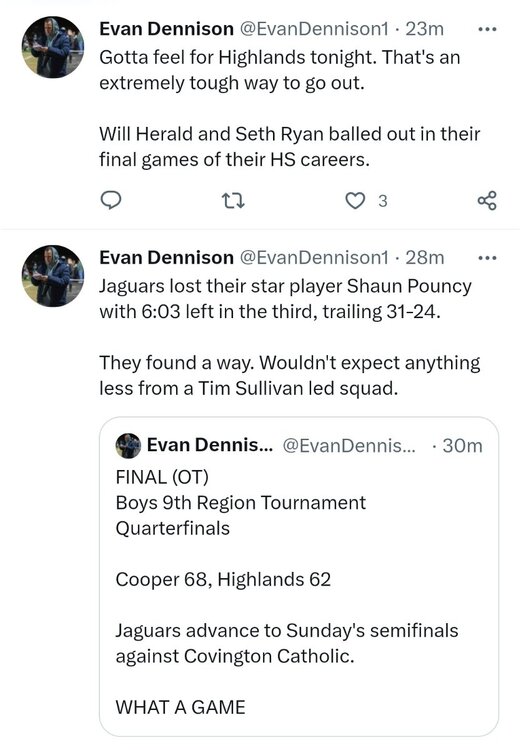This screenshot has height=750, width=521.
Task: Open more options on the 23m tweet
Action: pyautogui.click(x=488, y=29)
